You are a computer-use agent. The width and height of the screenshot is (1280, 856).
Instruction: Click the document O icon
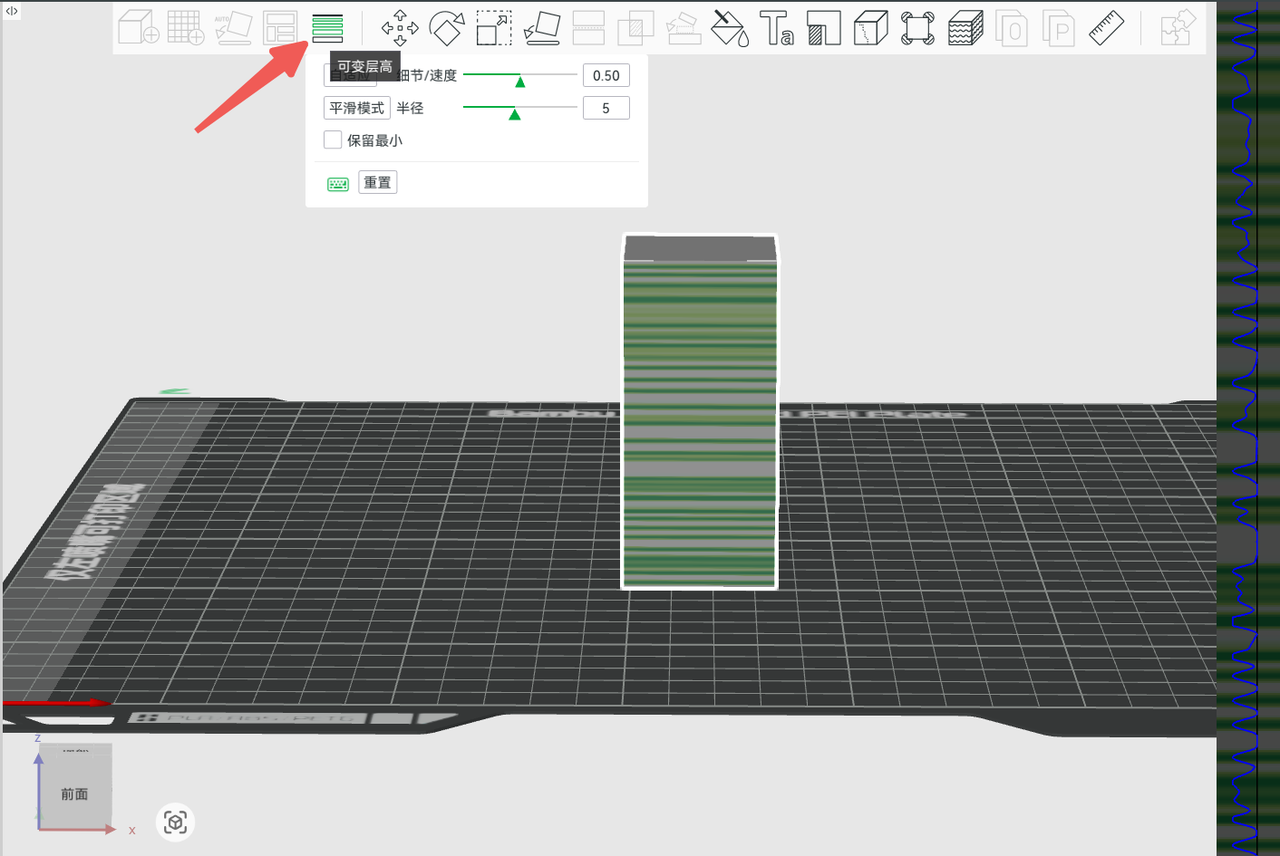click(x=1012, y=27)
